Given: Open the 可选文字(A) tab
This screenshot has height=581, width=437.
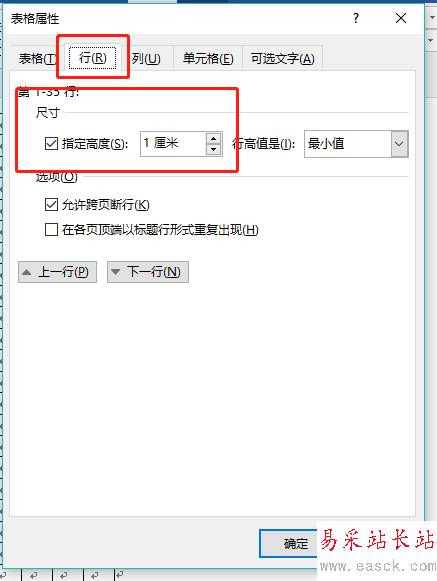Looking at the screenshot, I should pyautogui.click(x=282, y=59).
